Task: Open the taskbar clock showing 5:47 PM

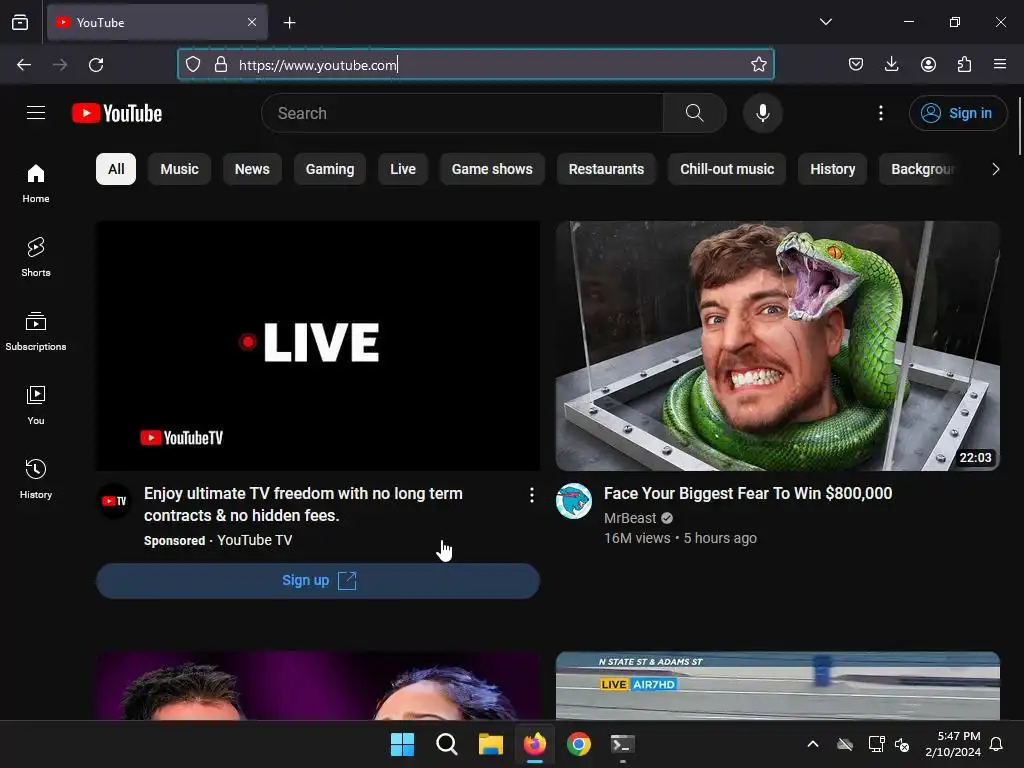Action: (953, 744)
